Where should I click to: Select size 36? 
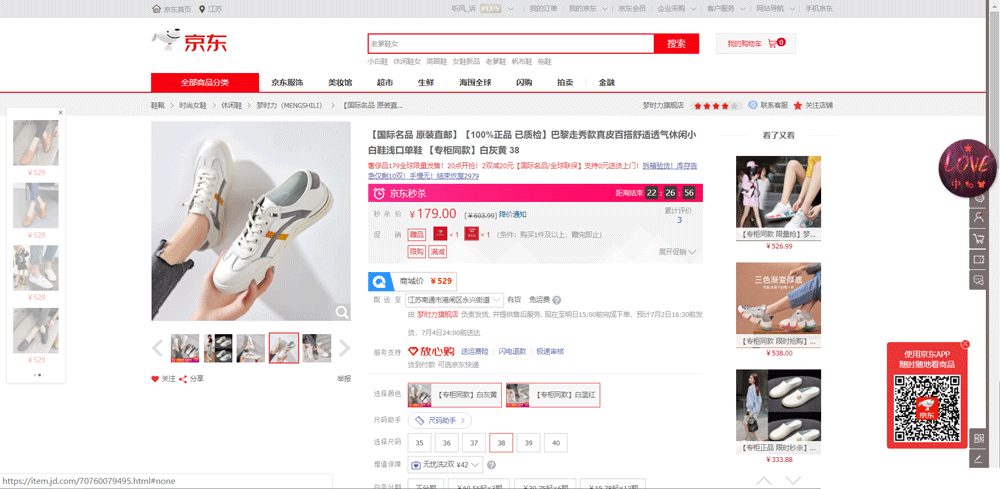[446, 443]
